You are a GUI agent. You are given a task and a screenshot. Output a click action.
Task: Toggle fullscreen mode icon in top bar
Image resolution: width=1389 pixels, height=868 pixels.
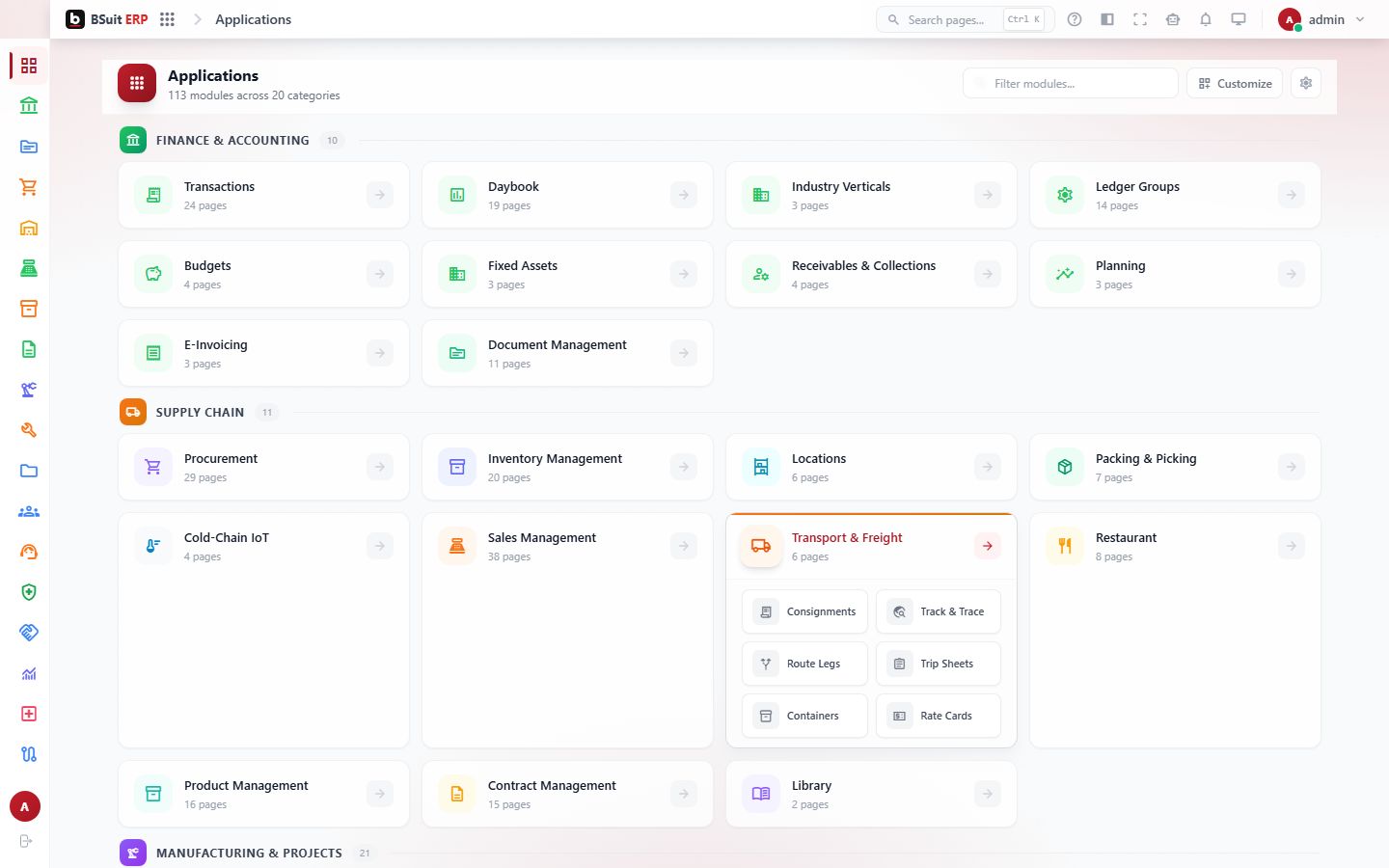1140,19
